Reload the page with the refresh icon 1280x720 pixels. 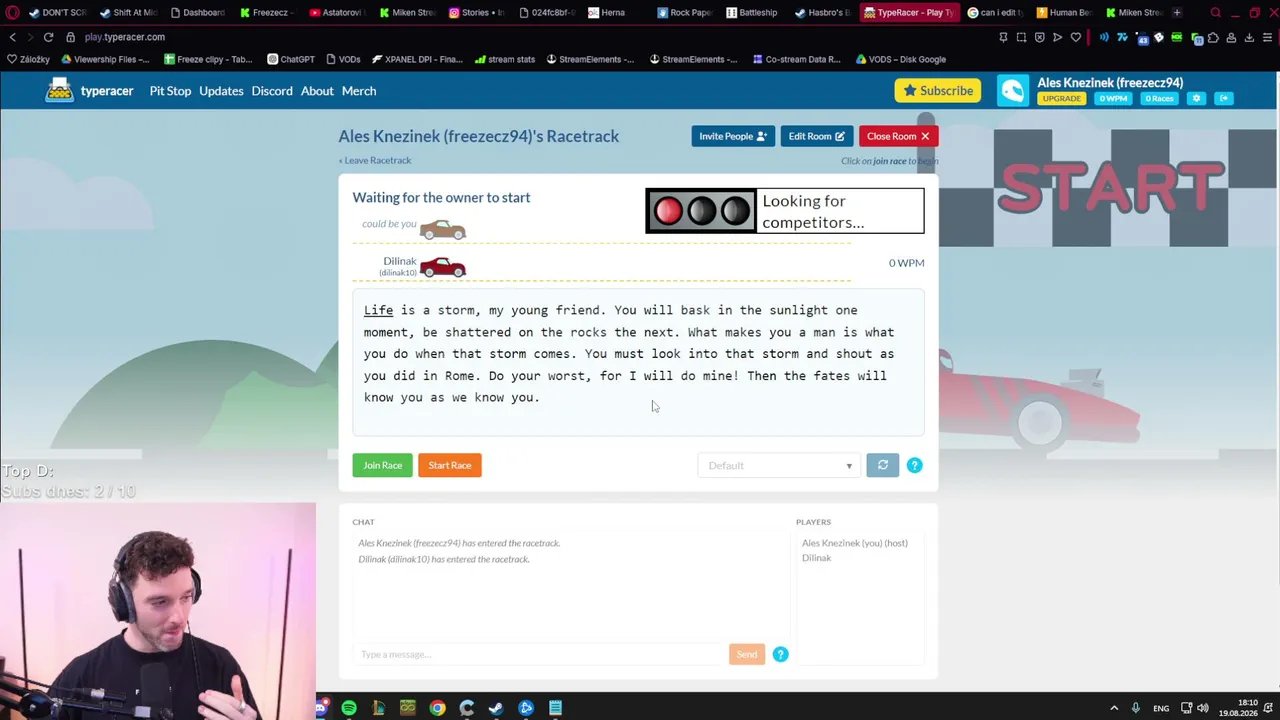pyautogui.click(x=48, y=37)
